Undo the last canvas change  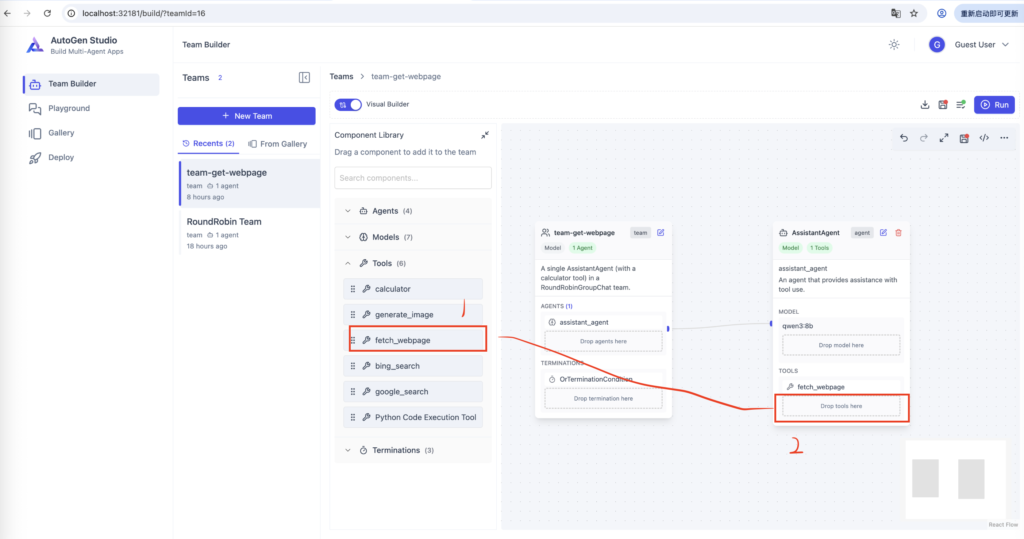[904, 138]
